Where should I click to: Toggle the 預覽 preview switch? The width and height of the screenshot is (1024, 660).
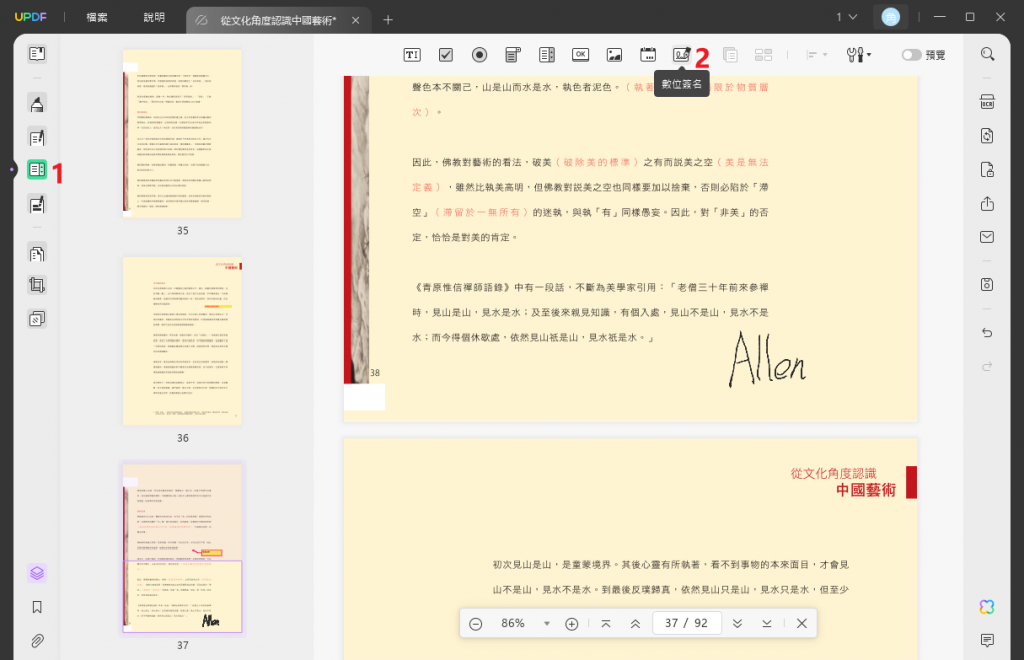pos(912,55)
